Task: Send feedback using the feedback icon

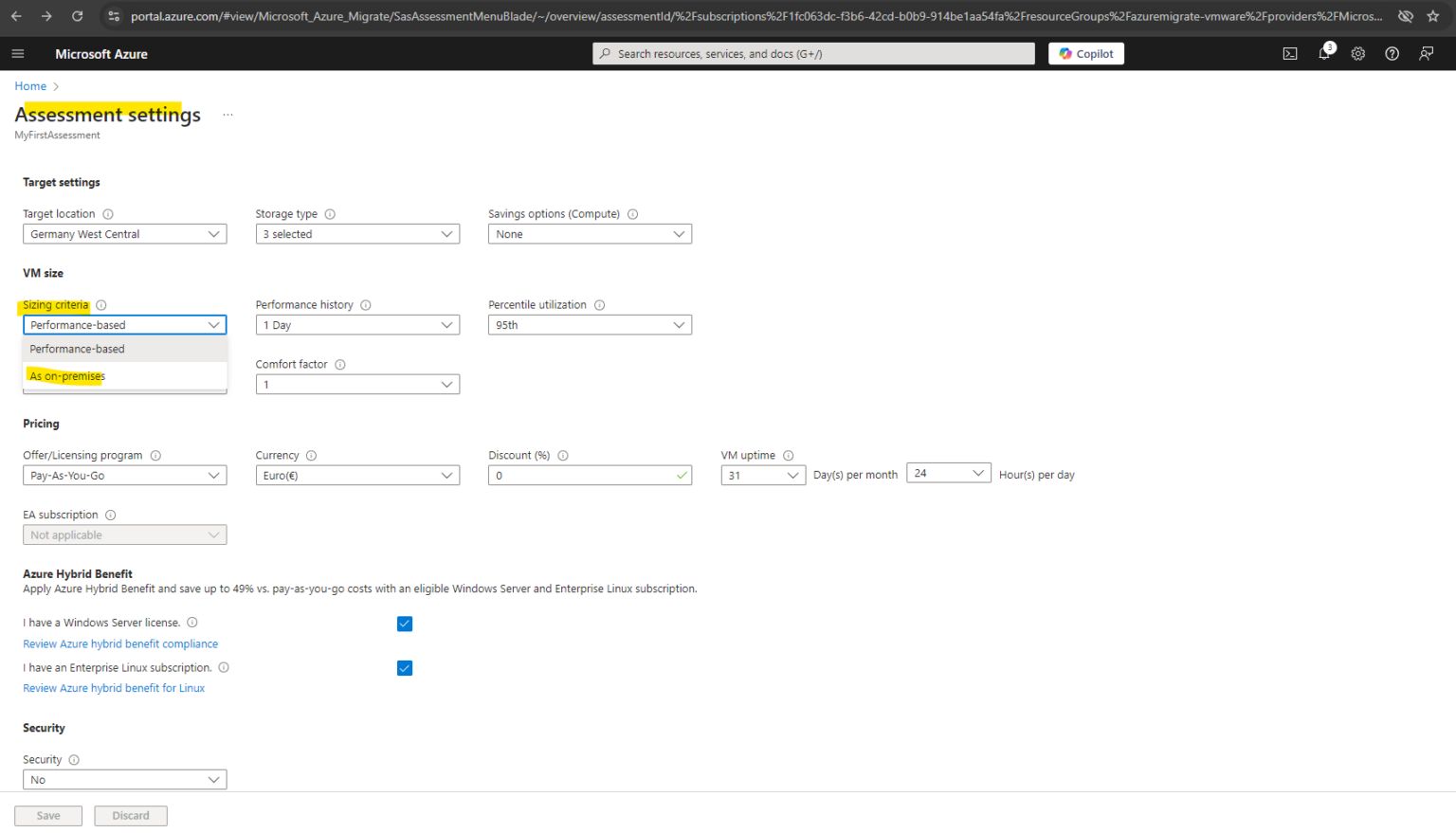Action: (1426, 53)
